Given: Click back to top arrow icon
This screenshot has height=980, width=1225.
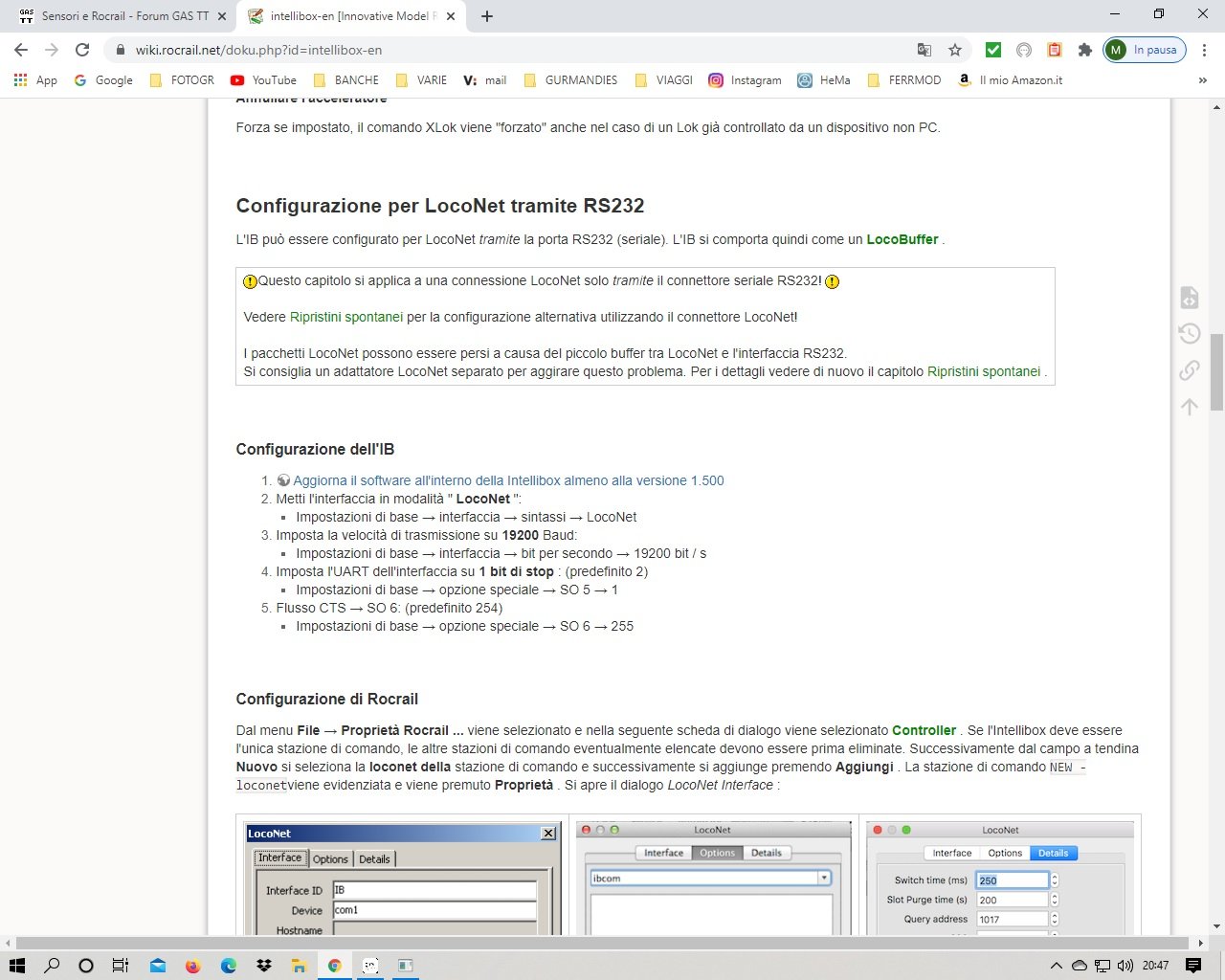Looking at the screenshot, I should [x=1189, y=407].
